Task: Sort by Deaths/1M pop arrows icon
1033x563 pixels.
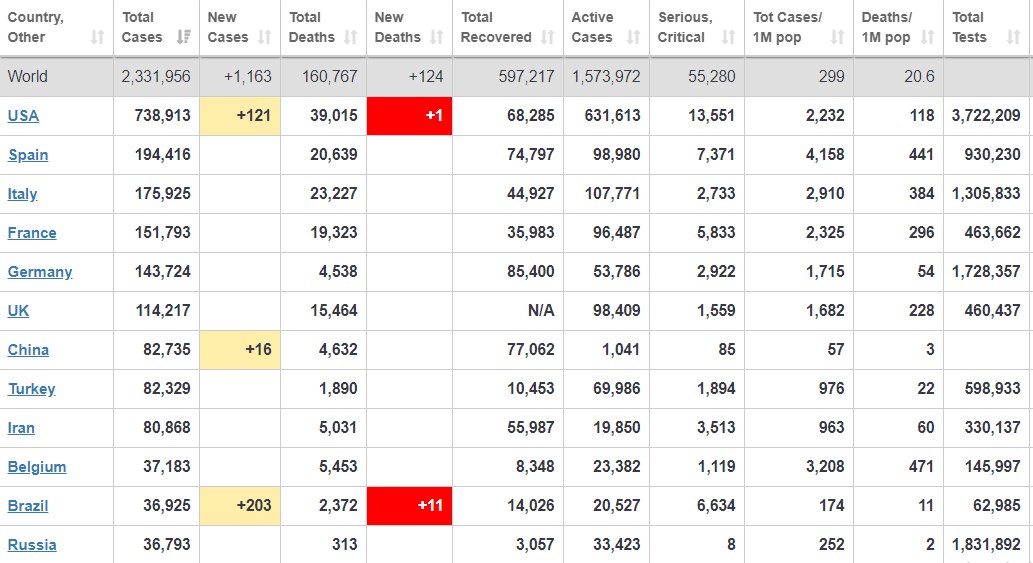Action: [928, 37]
